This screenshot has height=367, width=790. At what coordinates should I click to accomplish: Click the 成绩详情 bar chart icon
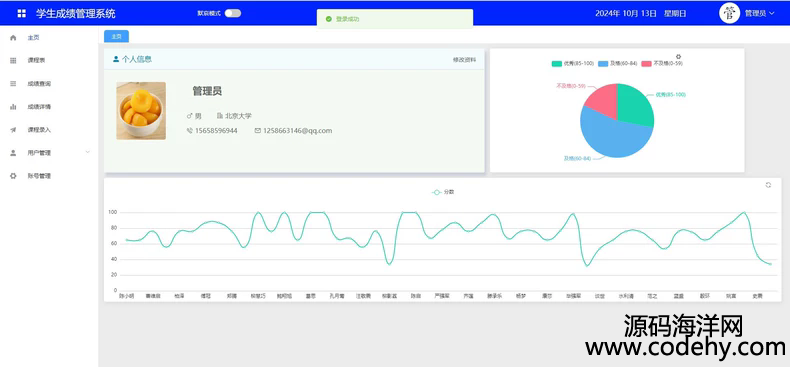pos(13,107)
